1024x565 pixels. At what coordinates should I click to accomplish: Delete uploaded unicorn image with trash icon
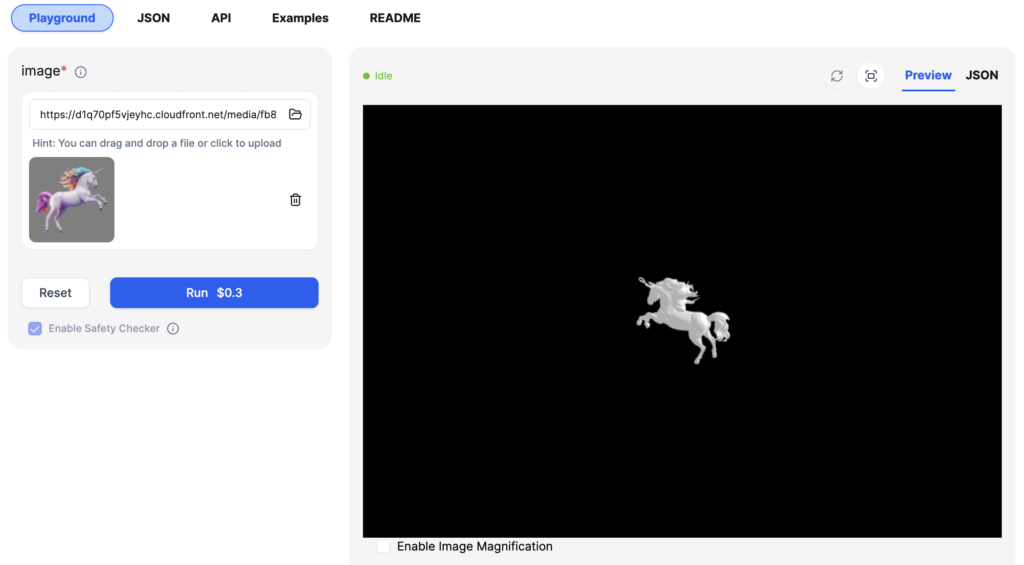(x=295, y=200)
